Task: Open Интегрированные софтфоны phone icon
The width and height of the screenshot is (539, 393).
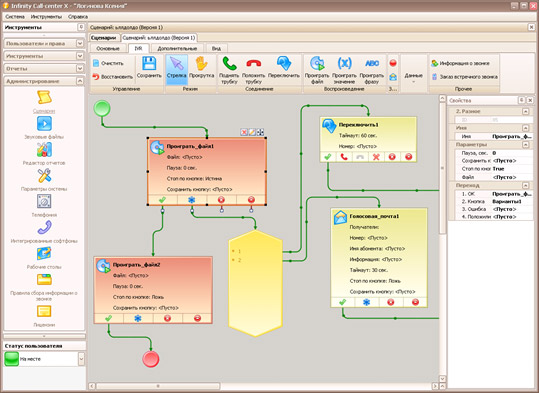Action: click(x=44, y=232)
